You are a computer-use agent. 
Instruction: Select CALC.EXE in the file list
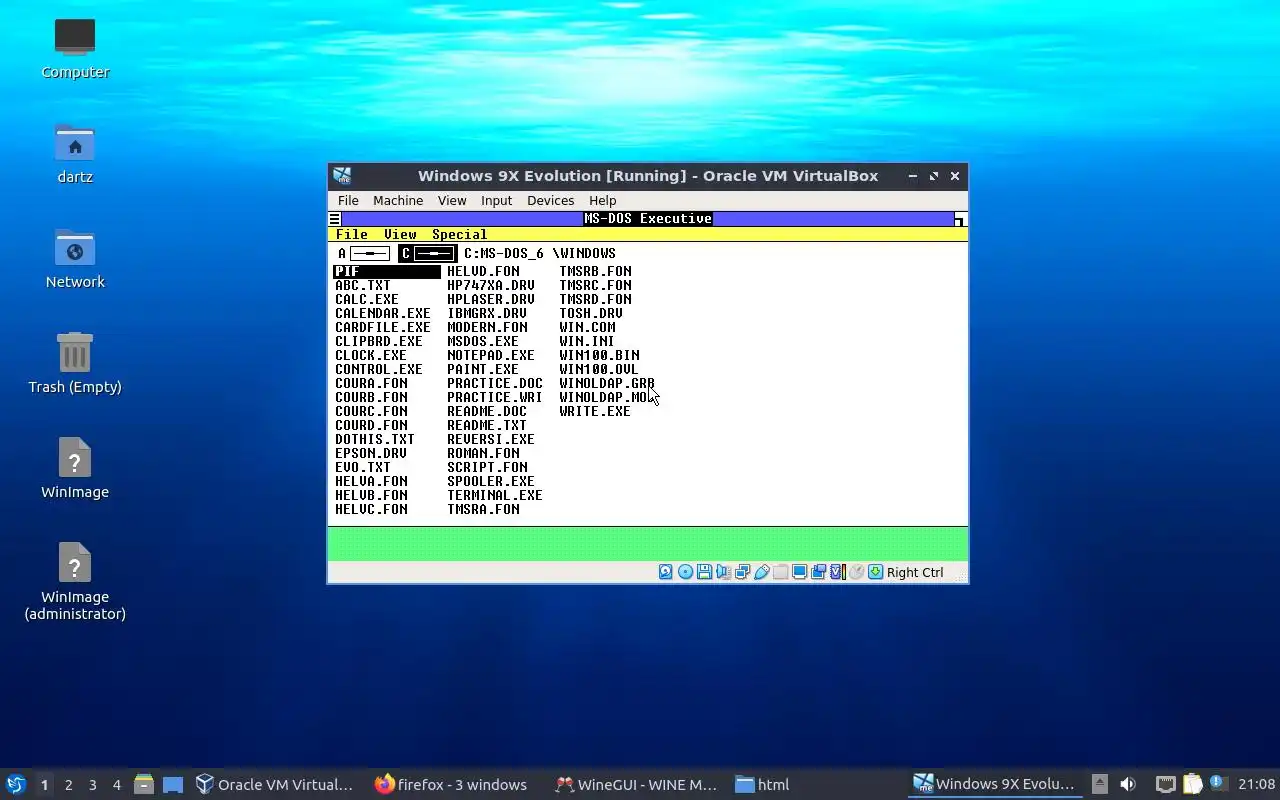[367, 299]
